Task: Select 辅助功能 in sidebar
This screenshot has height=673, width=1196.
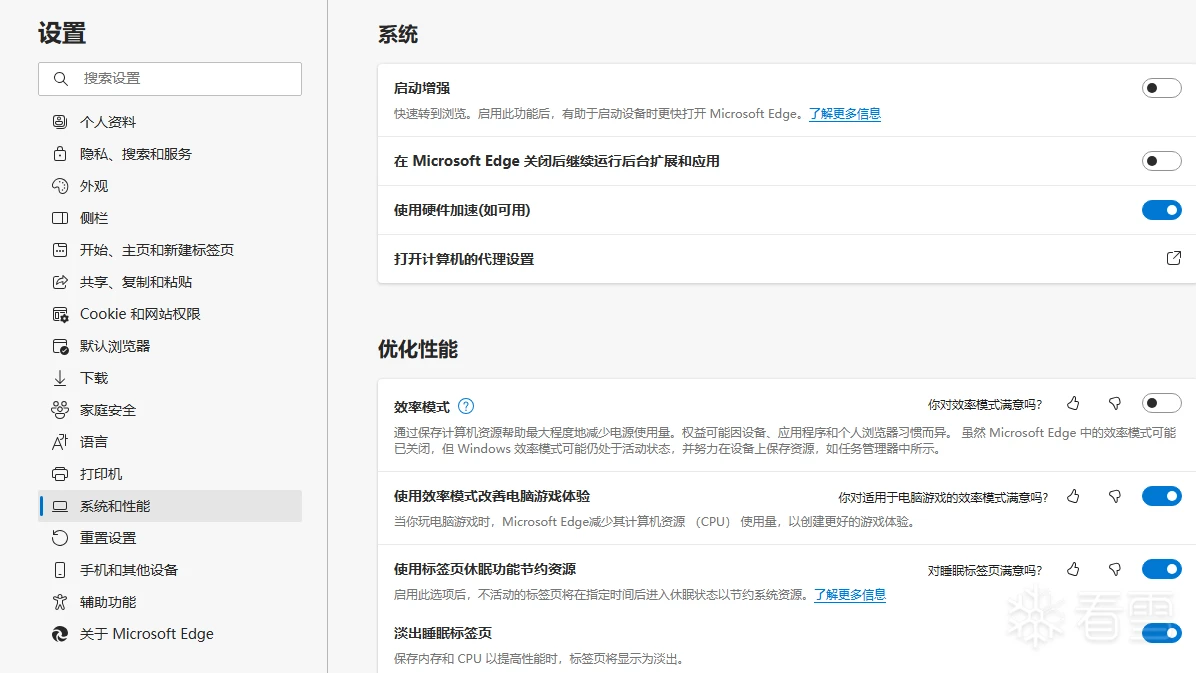Action: [170, 603]
